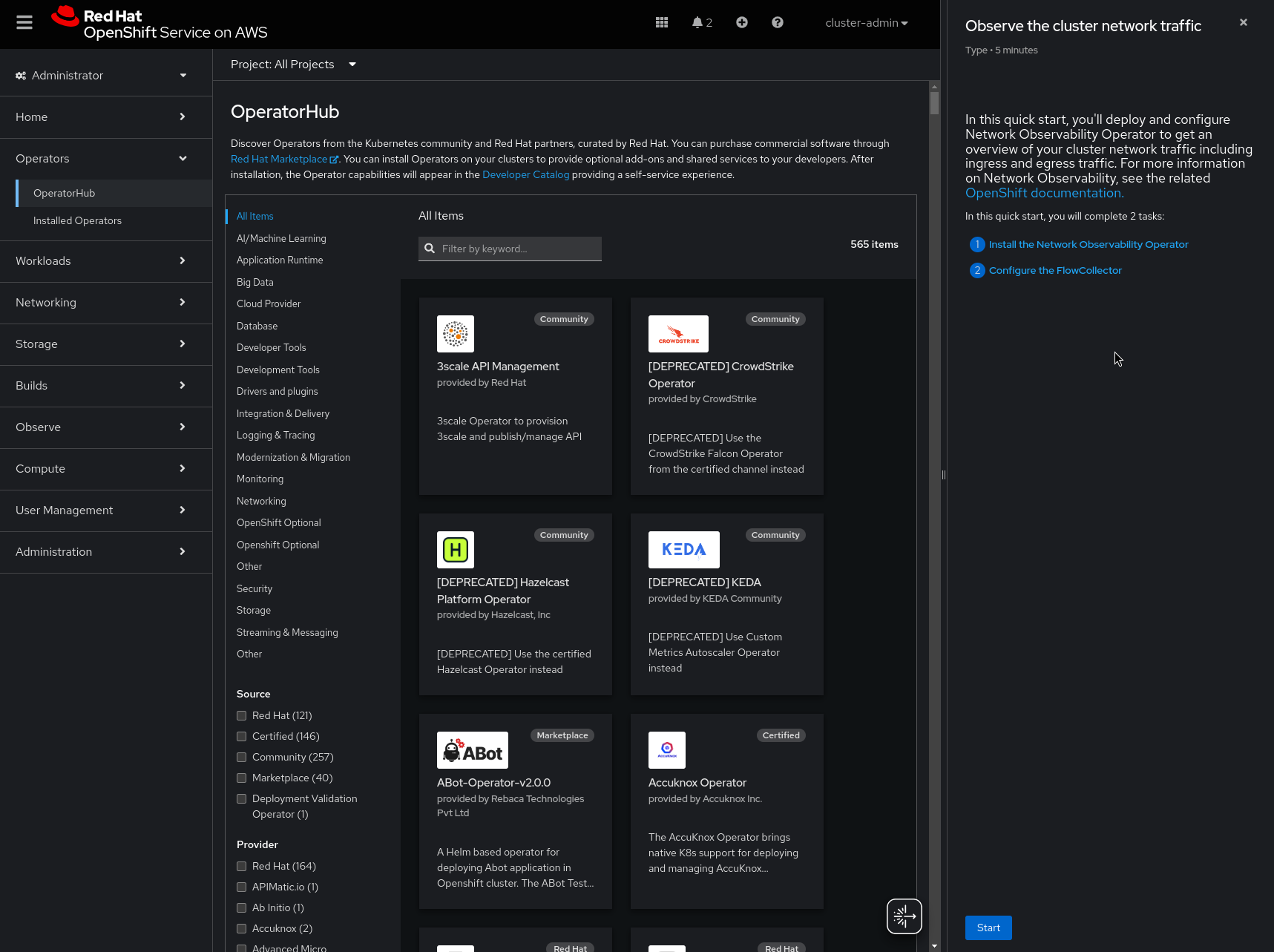The width and height of the screenshot is (1274, 952).
Task: Click the CrowdStrike operator logo
Action: point(678,334)
